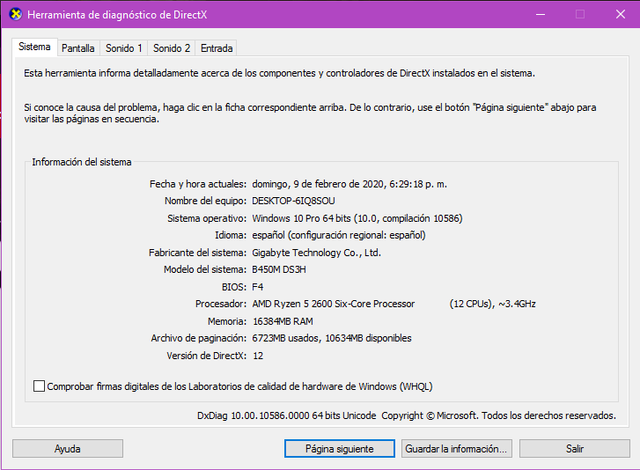Viewport: 640px width, 470px height.
Task: Go to the Entrada tab
Action: (x=216, y=48)
